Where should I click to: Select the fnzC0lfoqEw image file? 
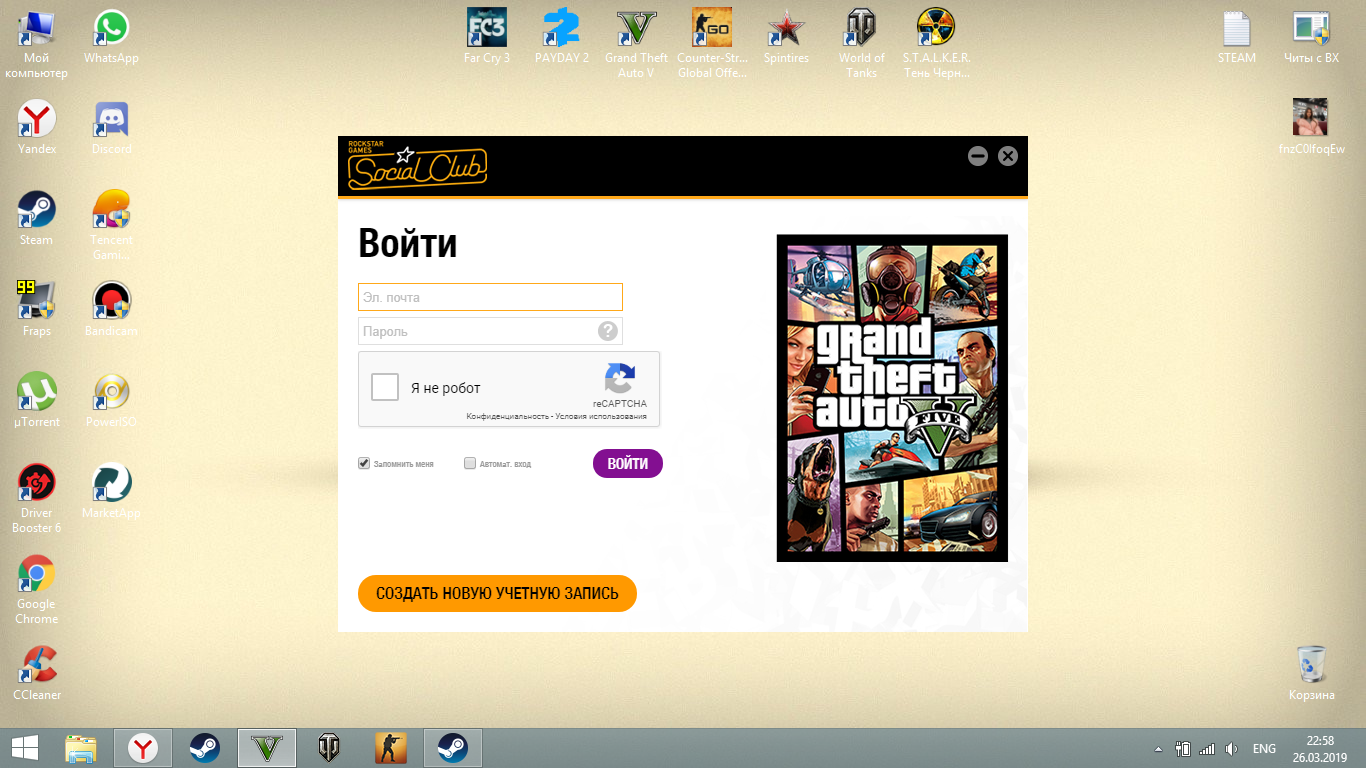[1311, 127]
